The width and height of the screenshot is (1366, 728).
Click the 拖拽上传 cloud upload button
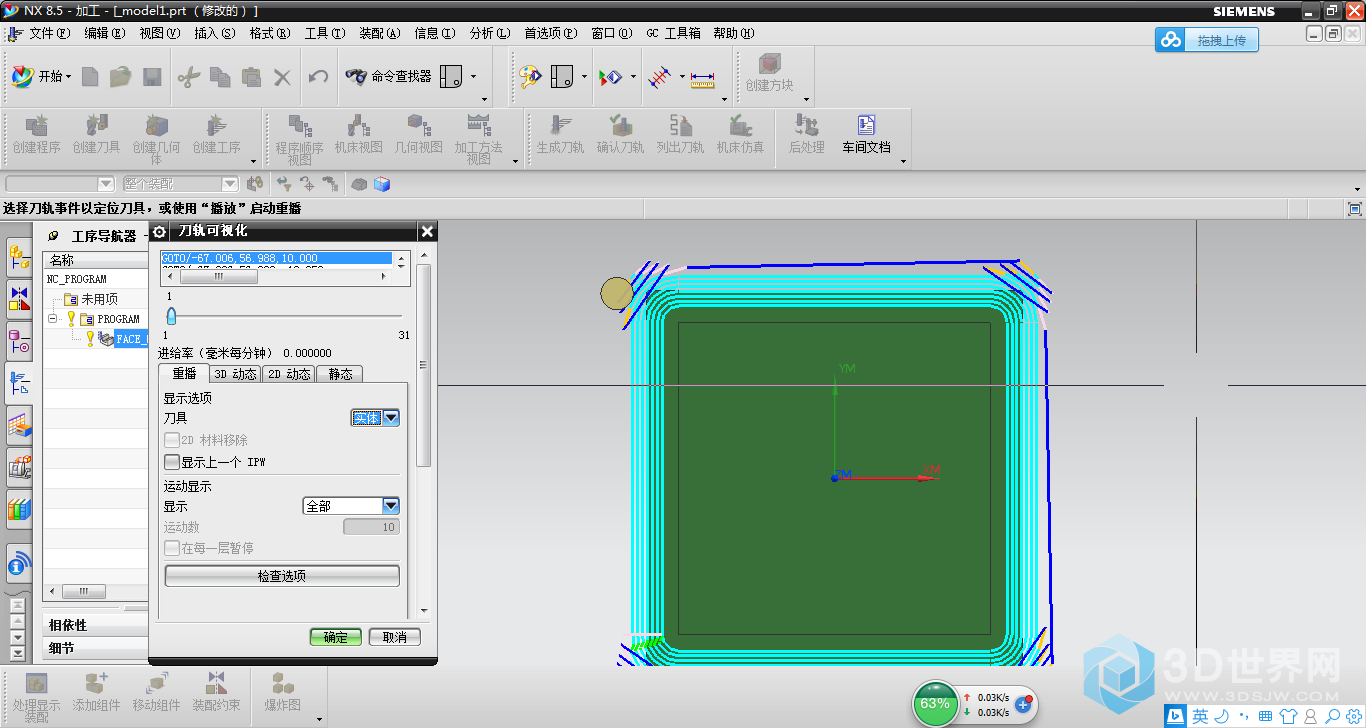(x=1207, y=40)
